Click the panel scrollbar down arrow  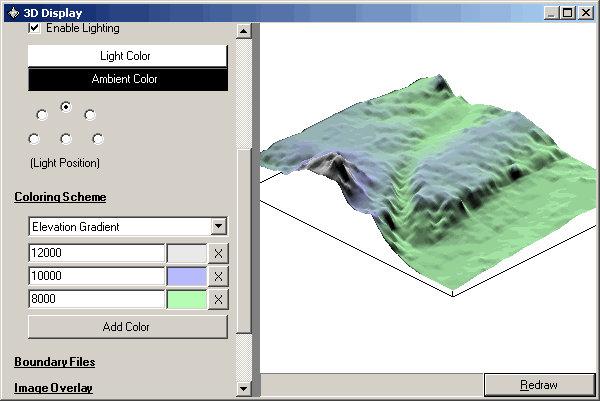(x=244, y=389)
